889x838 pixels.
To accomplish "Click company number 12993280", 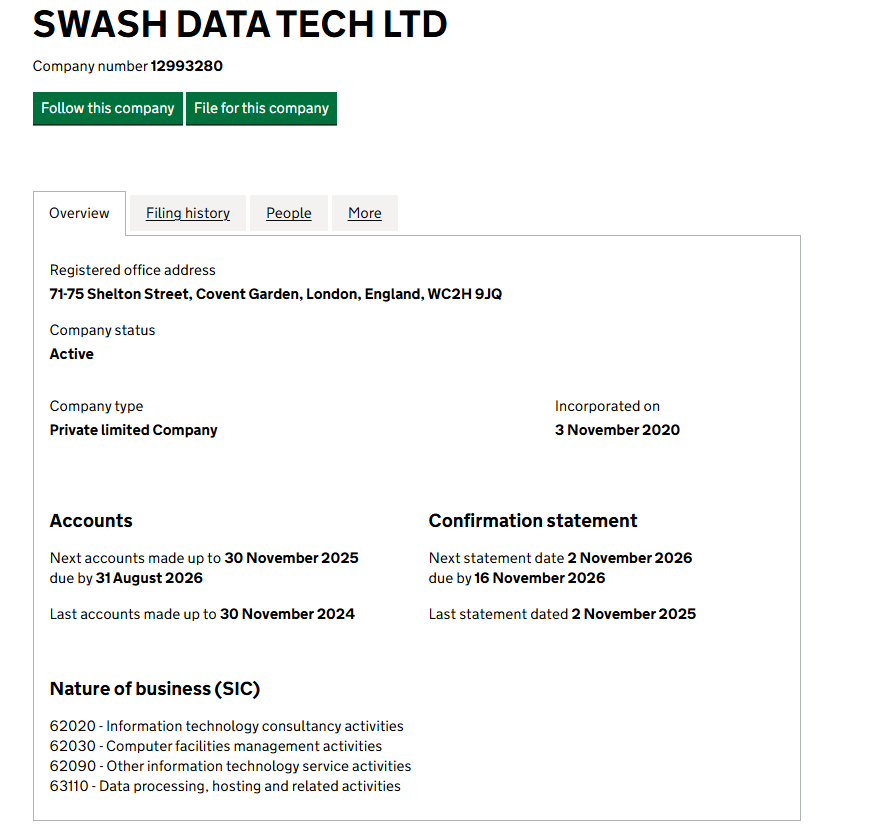I will (186, 66).
